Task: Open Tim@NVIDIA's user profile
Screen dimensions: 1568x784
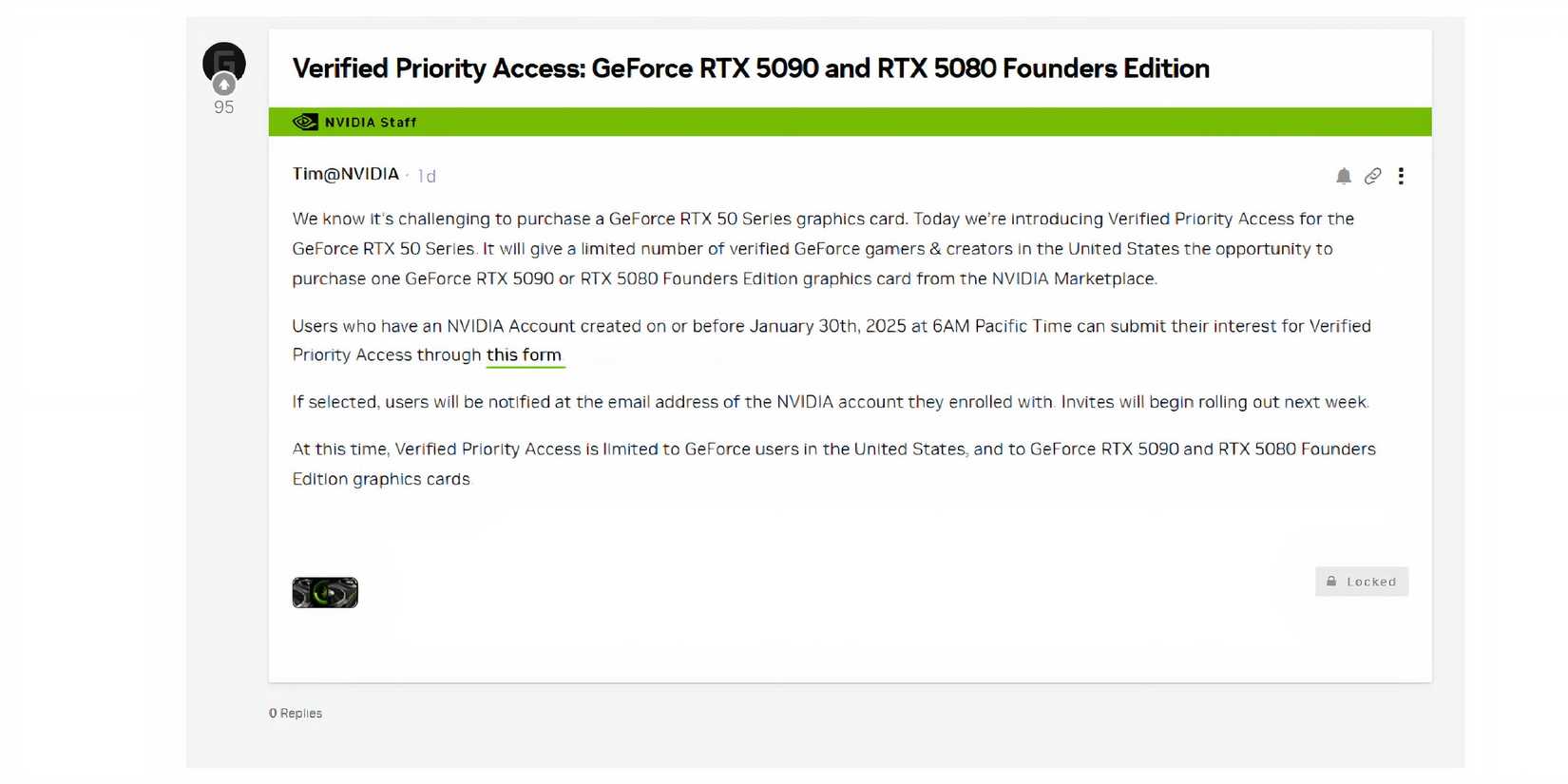Action: (345, 174)
